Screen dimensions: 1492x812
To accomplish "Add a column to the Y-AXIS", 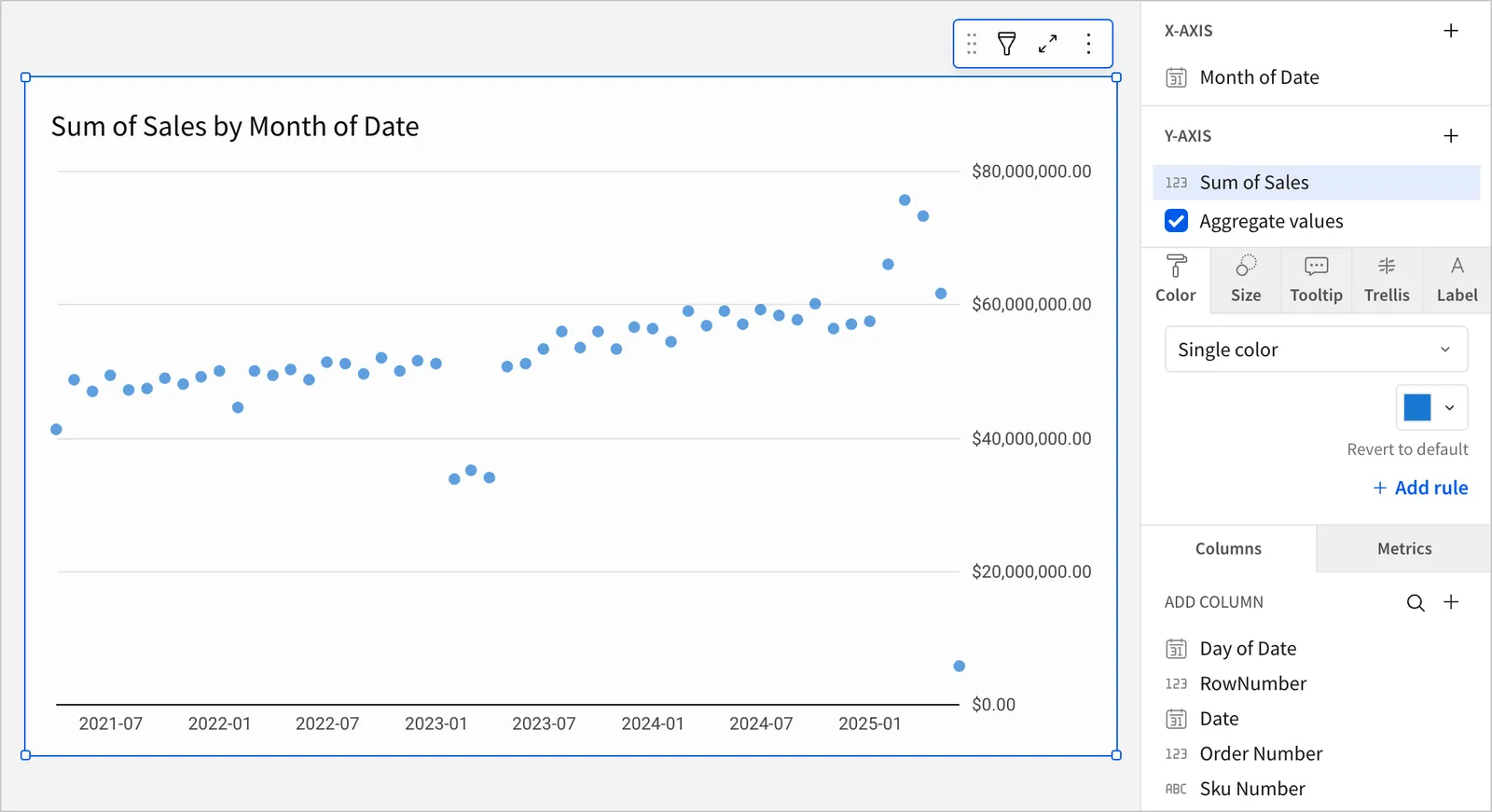I will (1451, 136).
